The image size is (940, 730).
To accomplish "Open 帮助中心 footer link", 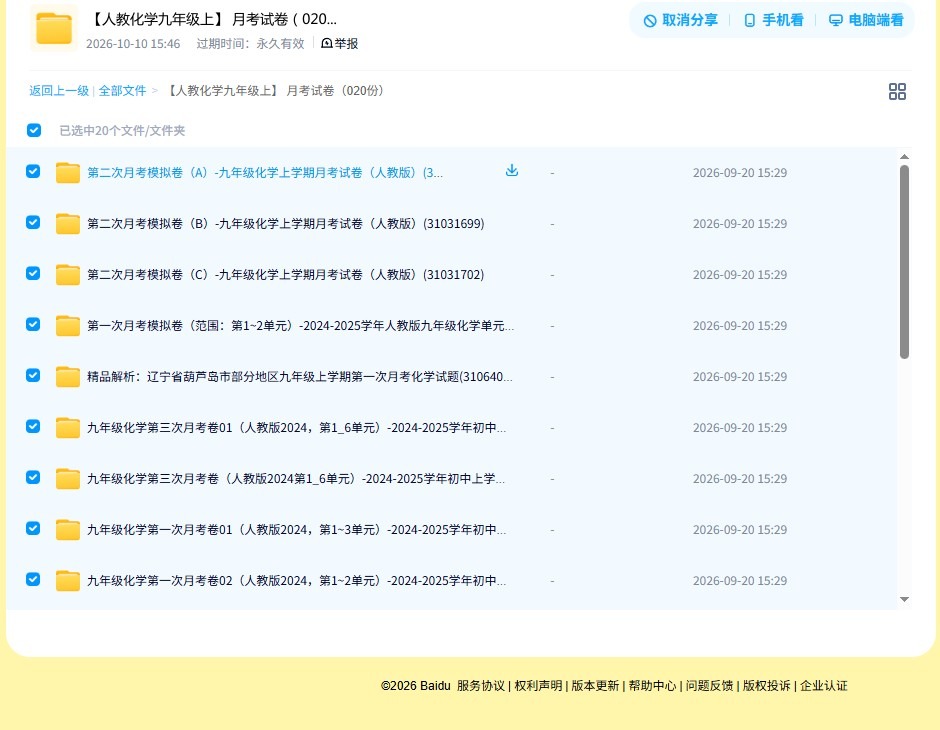I will pyautogui.click(x=652, y=686).
